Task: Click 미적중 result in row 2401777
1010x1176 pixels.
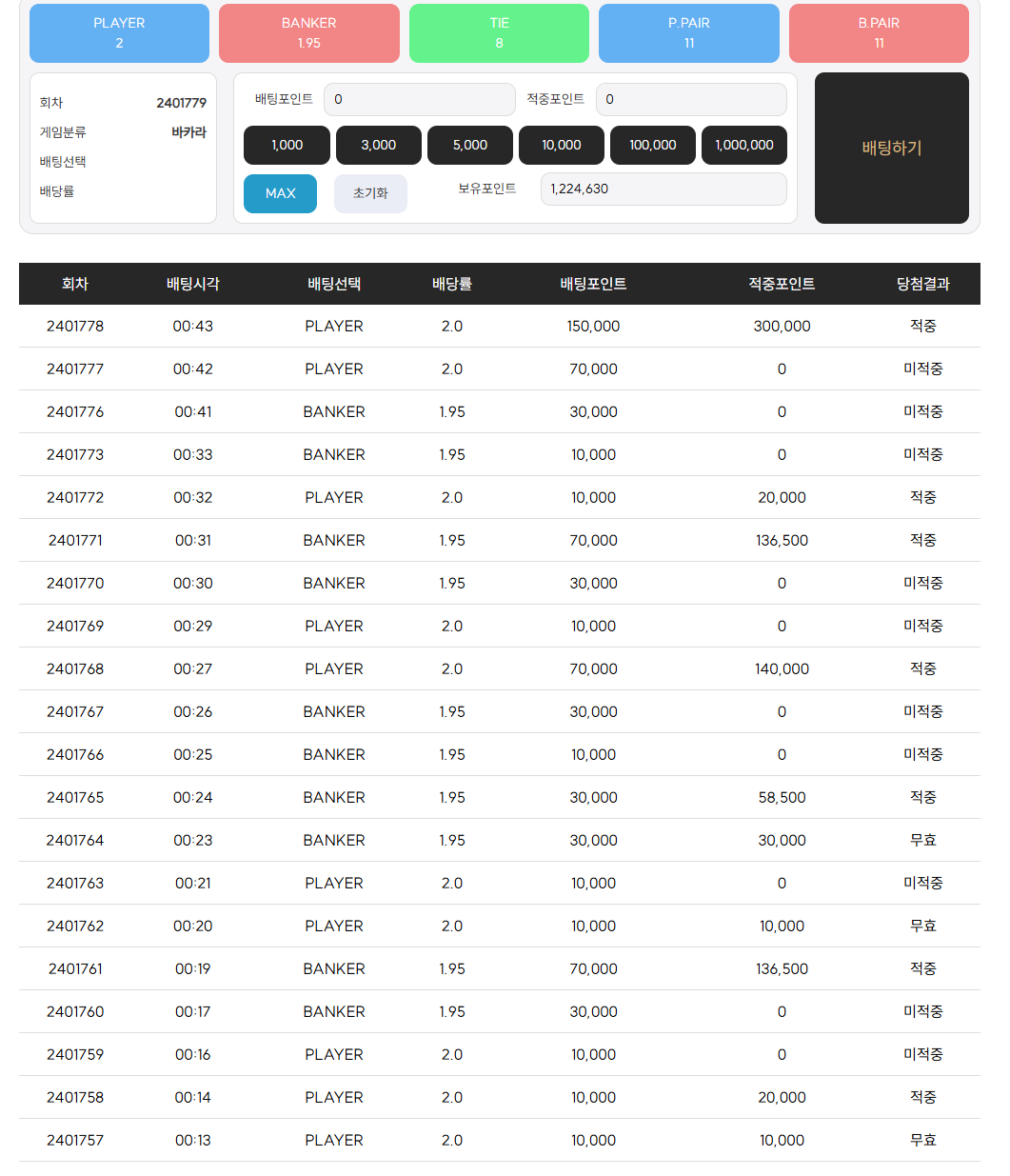Action: click(x=923, y=369)
